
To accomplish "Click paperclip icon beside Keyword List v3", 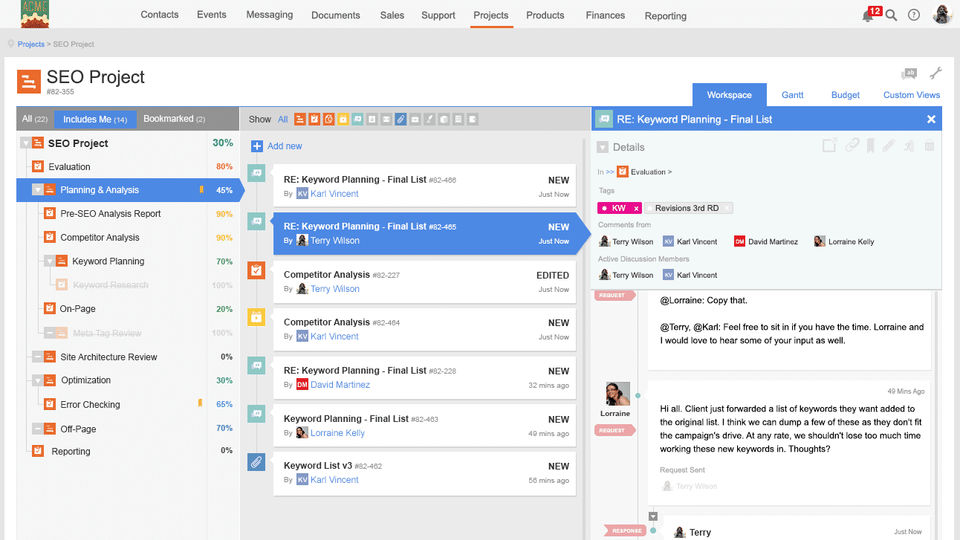I will [257, 462].
